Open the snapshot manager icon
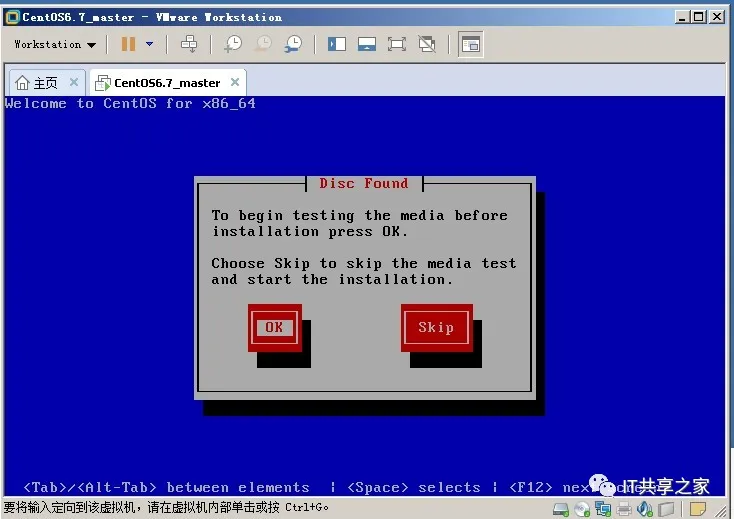 click(293, 44)
